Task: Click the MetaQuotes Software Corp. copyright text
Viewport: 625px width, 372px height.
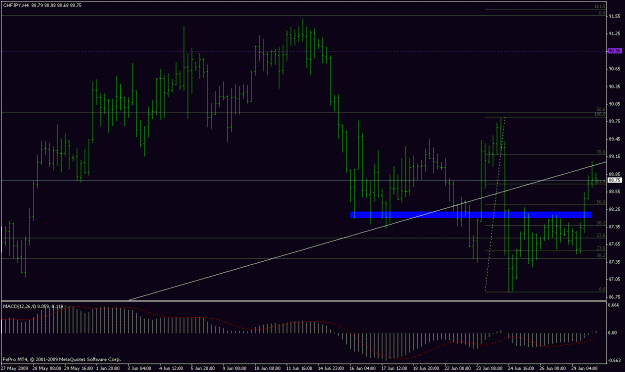Action: tap(62, 359)
